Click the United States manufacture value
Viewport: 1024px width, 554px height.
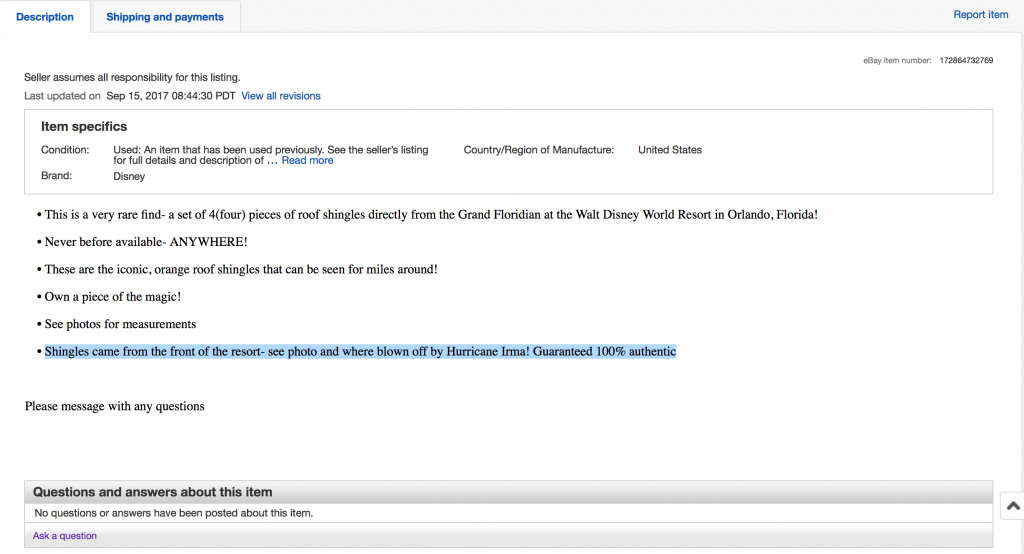point(670,150)
